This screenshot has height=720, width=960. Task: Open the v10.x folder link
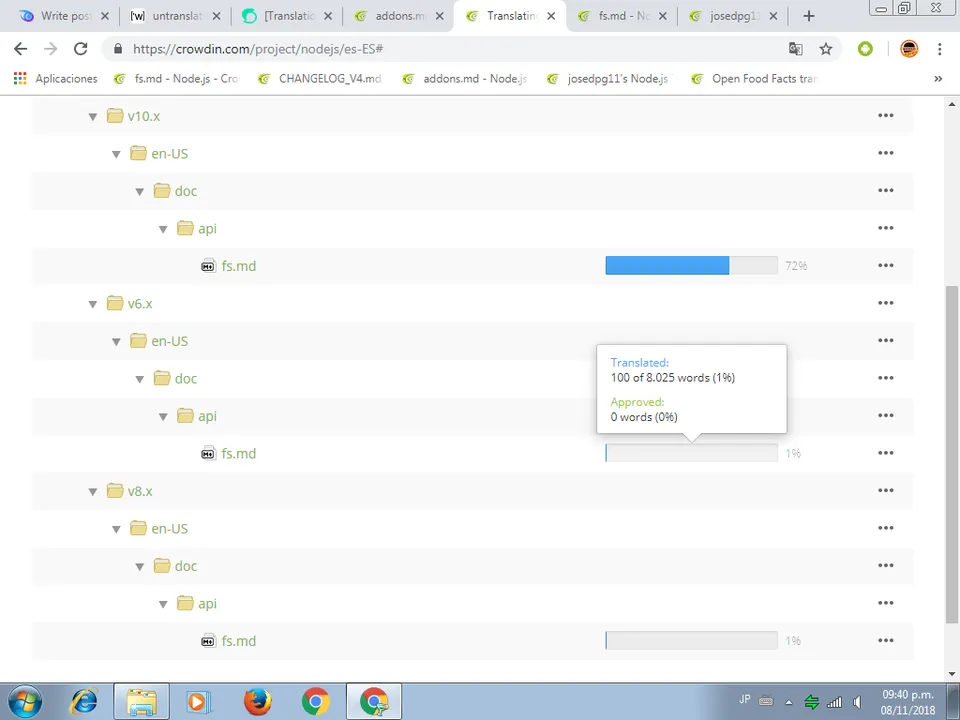tap(144, 116)
